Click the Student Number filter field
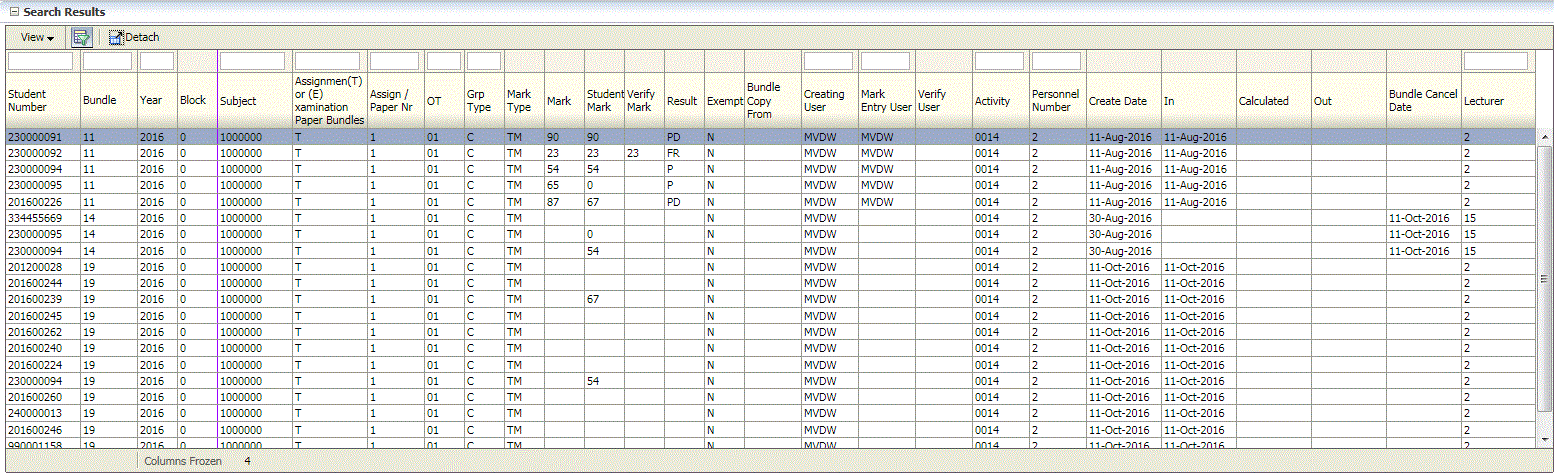The height and width of the screenshot is (473, 1554). click(40, 61)
